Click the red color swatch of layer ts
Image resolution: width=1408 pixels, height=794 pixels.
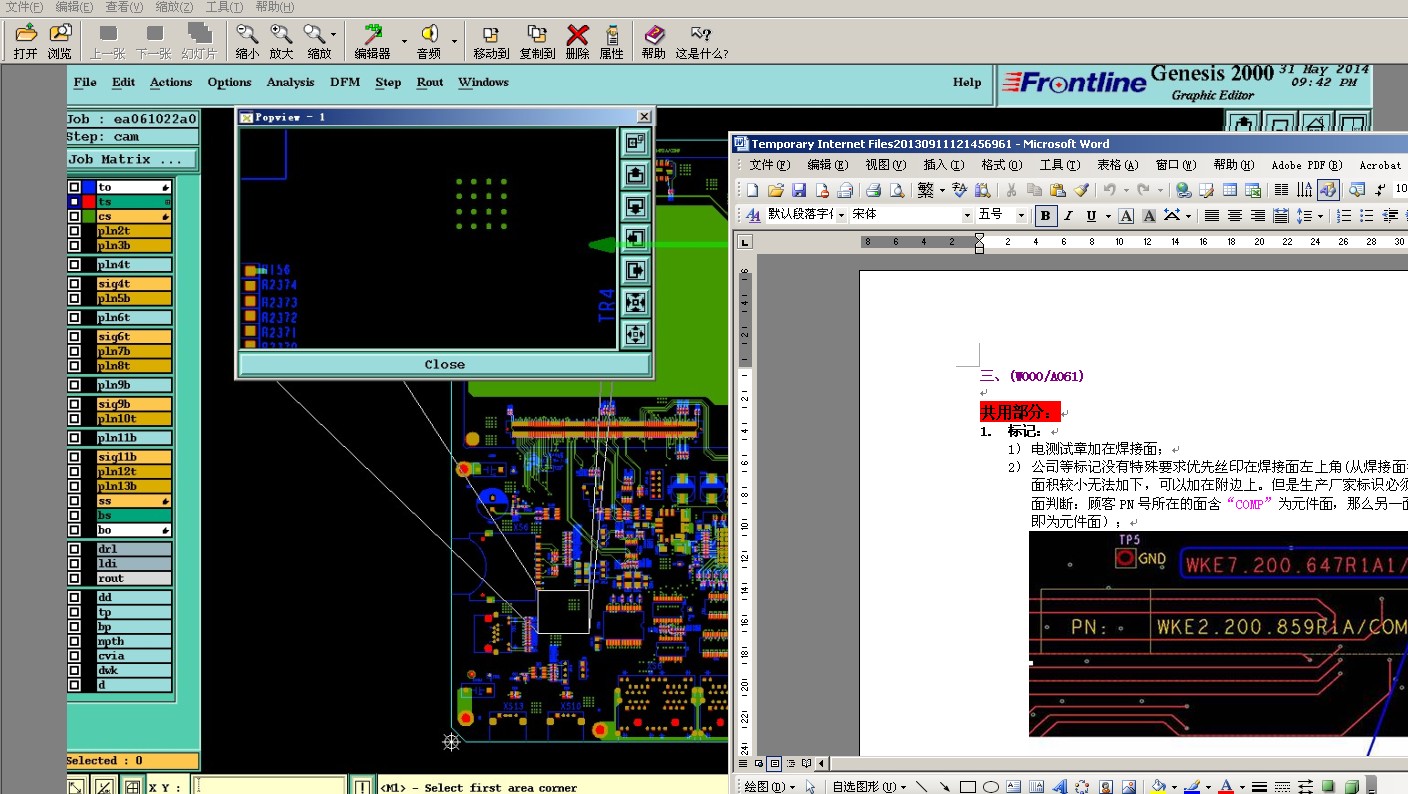pos(89,202)
